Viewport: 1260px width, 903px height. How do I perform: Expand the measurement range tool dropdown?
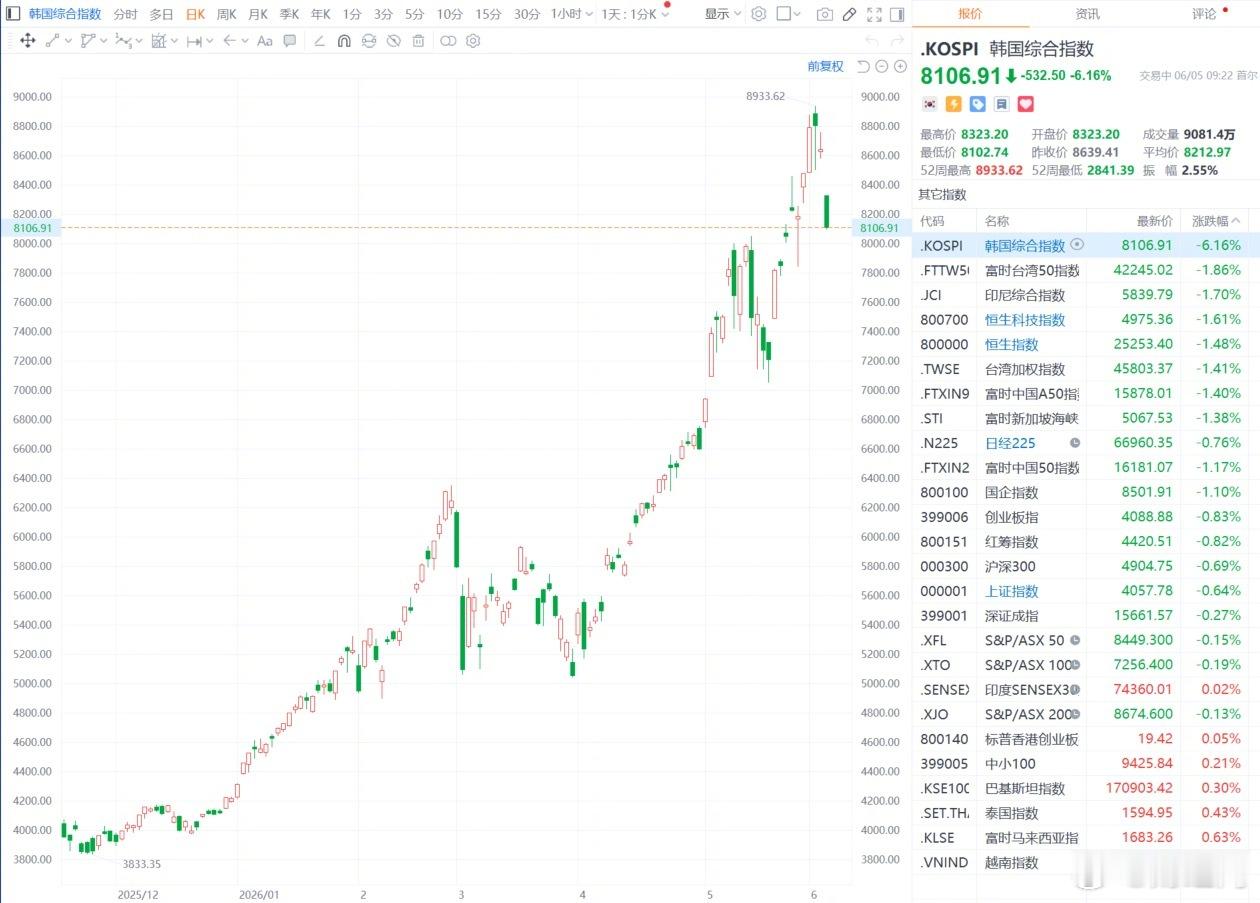tap(210, 41)
